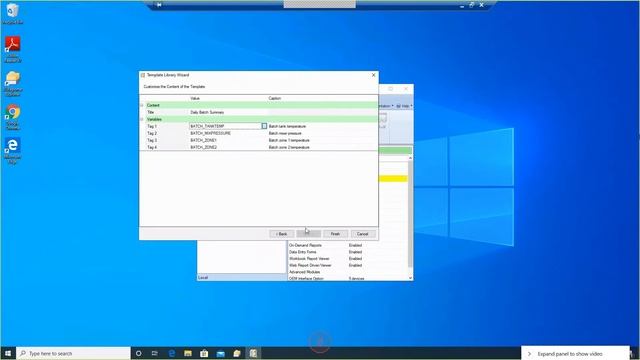Open File Explorer from the taskbar
Image resolution: width=640 pixels, height=360 pixels.
tap(188, 353)
